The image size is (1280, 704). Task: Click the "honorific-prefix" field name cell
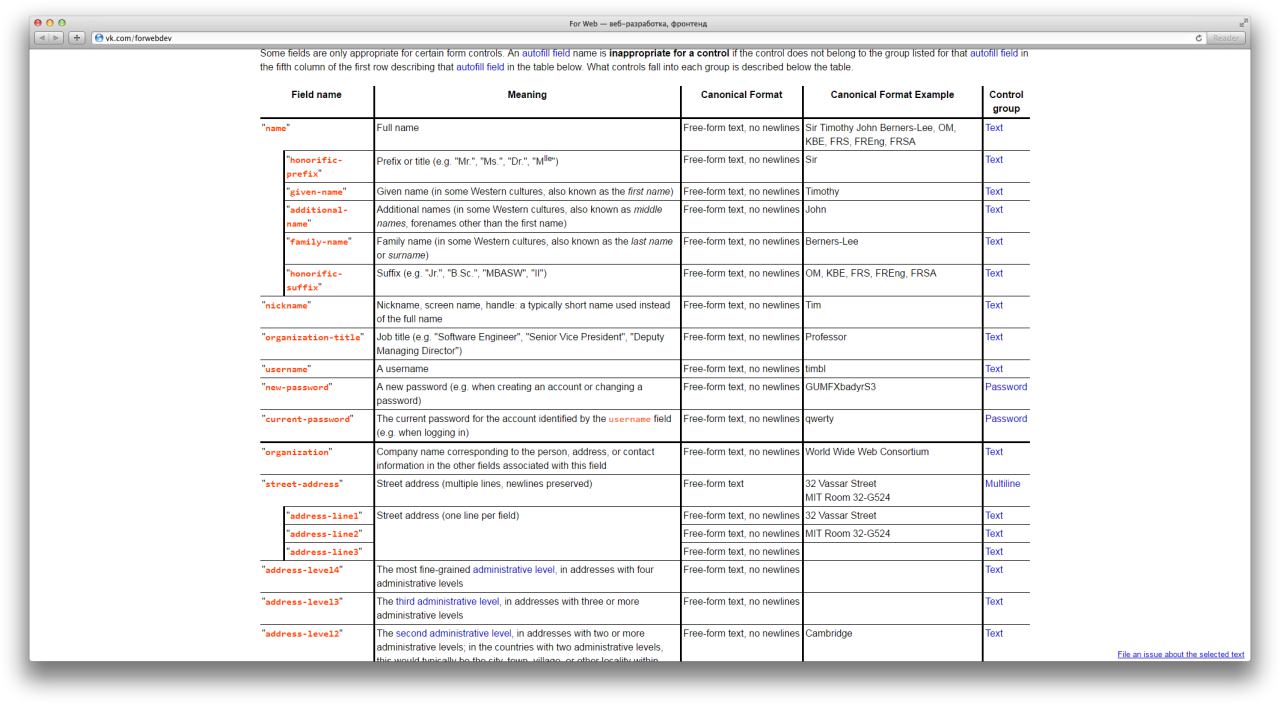point(329,166)
